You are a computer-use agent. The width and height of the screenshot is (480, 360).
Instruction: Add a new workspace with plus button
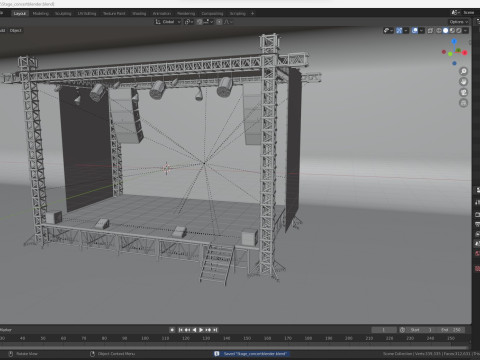(x=252, y=13)
